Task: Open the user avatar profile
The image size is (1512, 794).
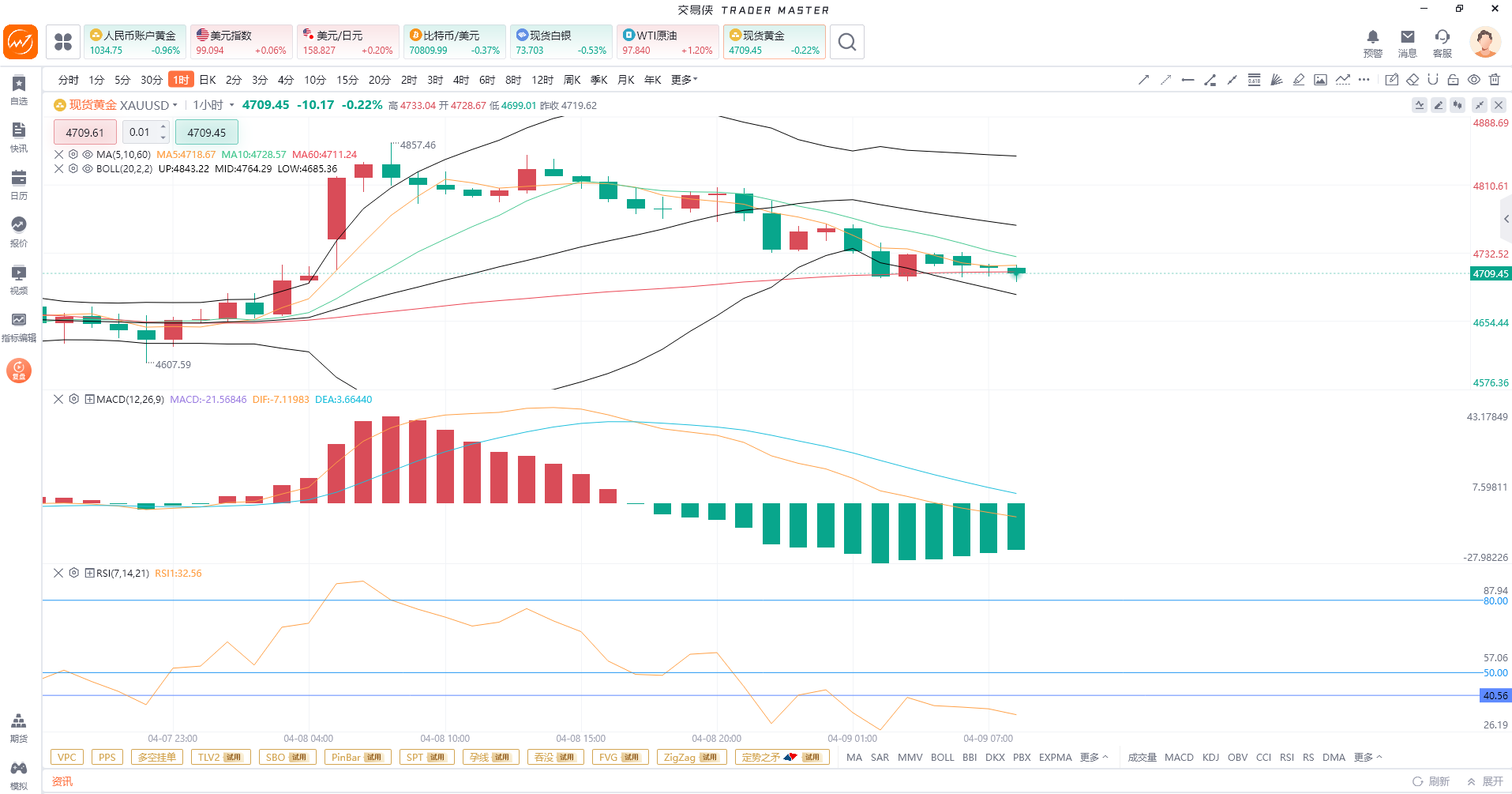Action: pyautogui.click(x=1485, y=42)
